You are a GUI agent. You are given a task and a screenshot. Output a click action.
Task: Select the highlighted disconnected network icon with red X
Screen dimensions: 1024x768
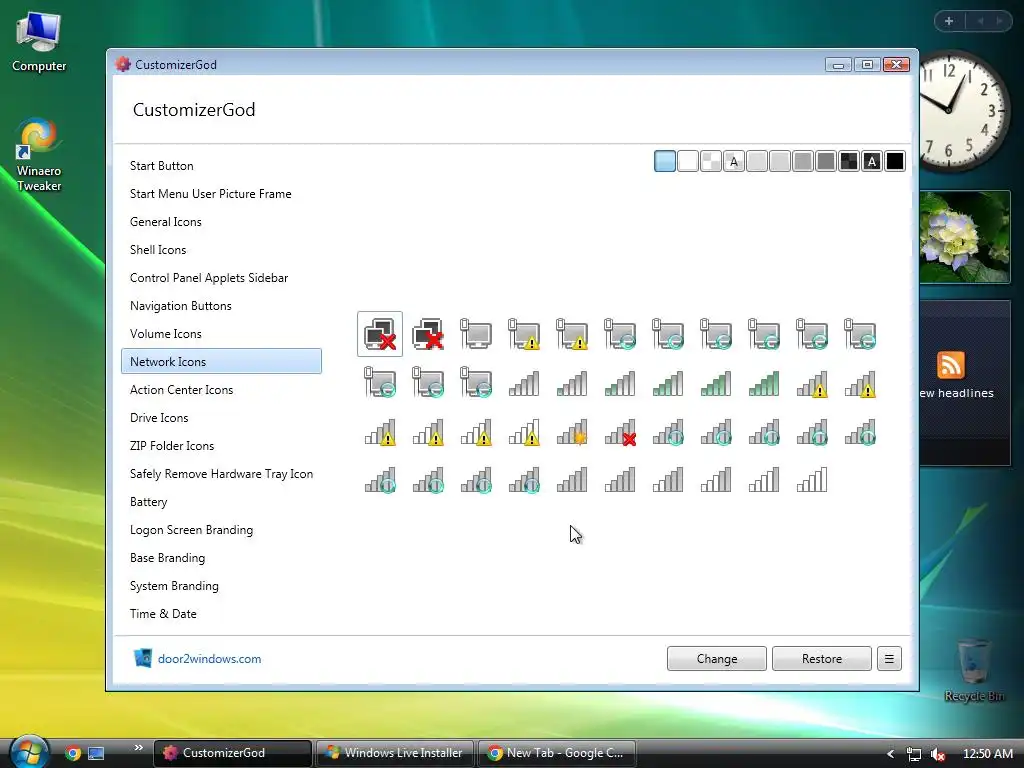(x=380, y=334)
